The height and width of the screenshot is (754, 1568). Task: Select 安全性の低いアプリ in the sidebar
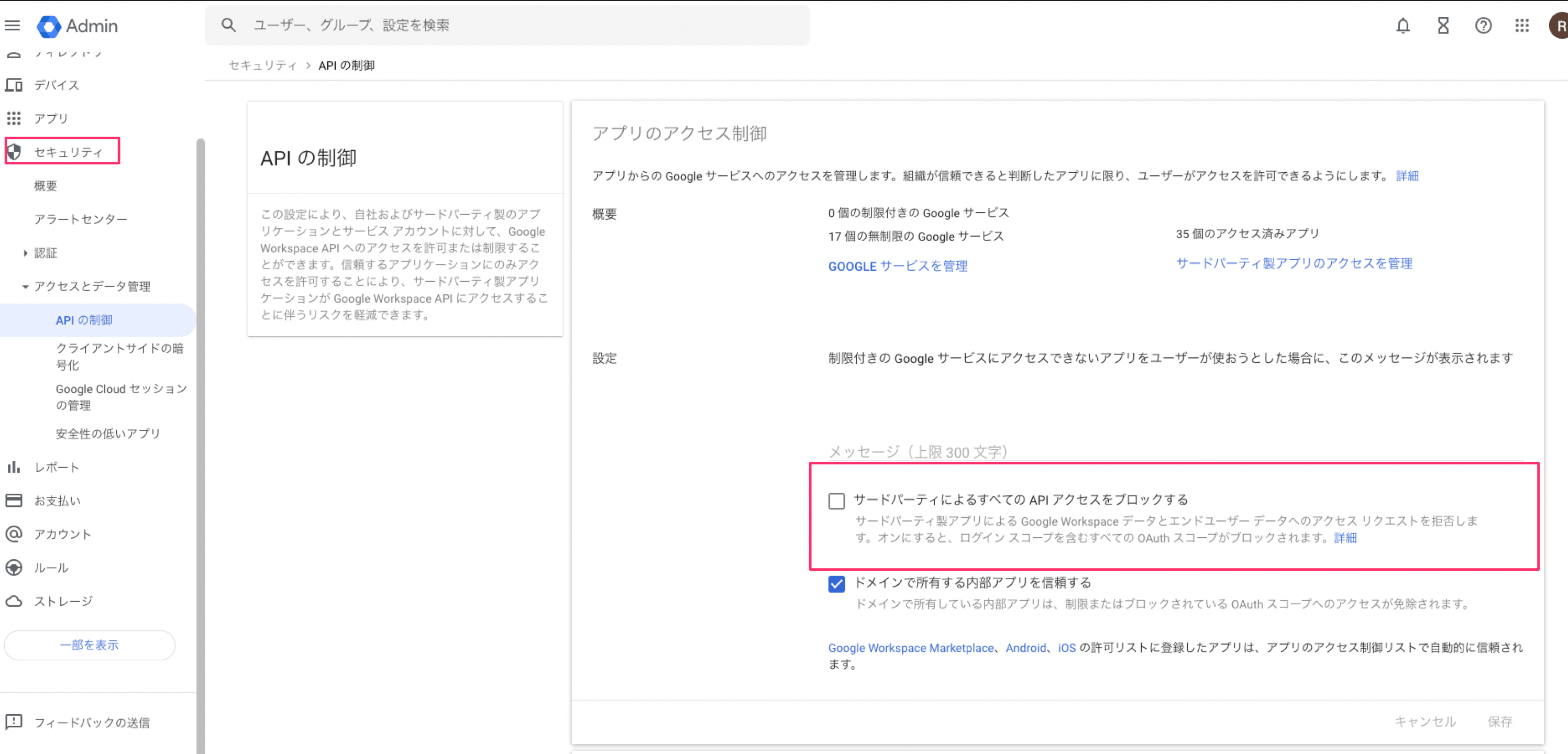(x=108, y=434)
